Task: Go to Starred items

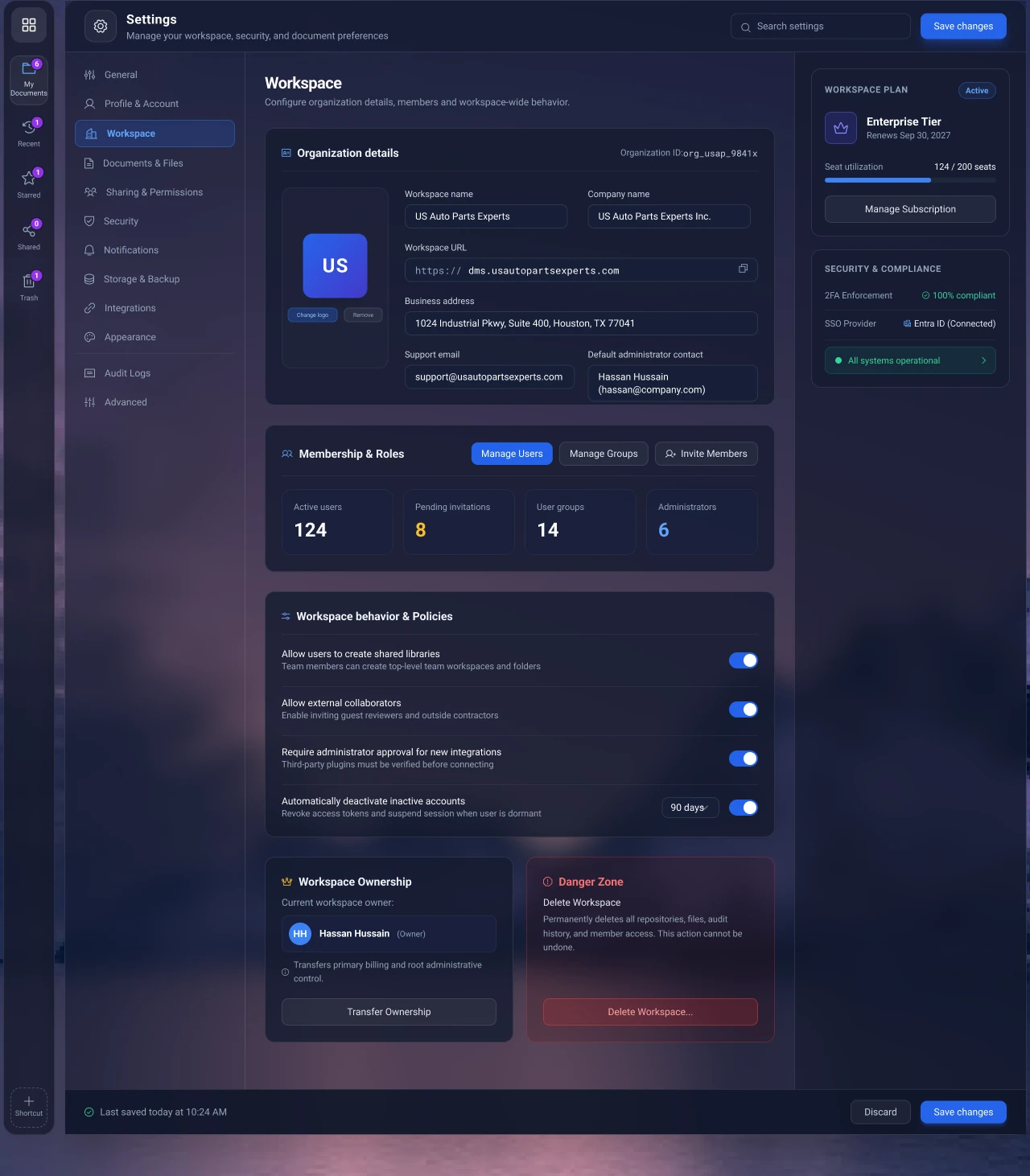Action: [x=29, y=184]
